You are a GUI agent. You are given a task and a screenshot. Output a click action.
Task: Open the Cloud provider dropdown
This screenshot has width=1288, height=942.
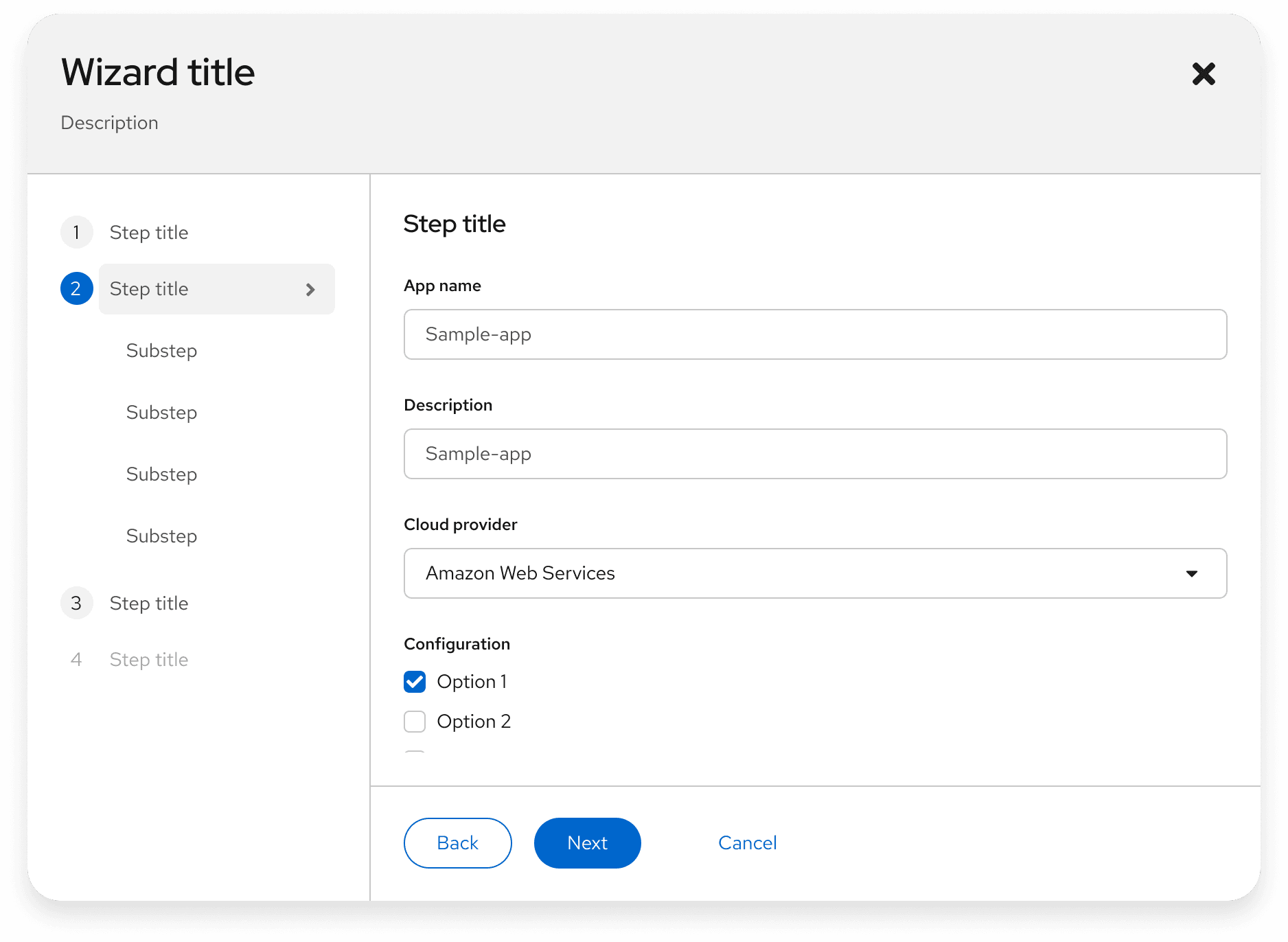click(x=814, y=573)
